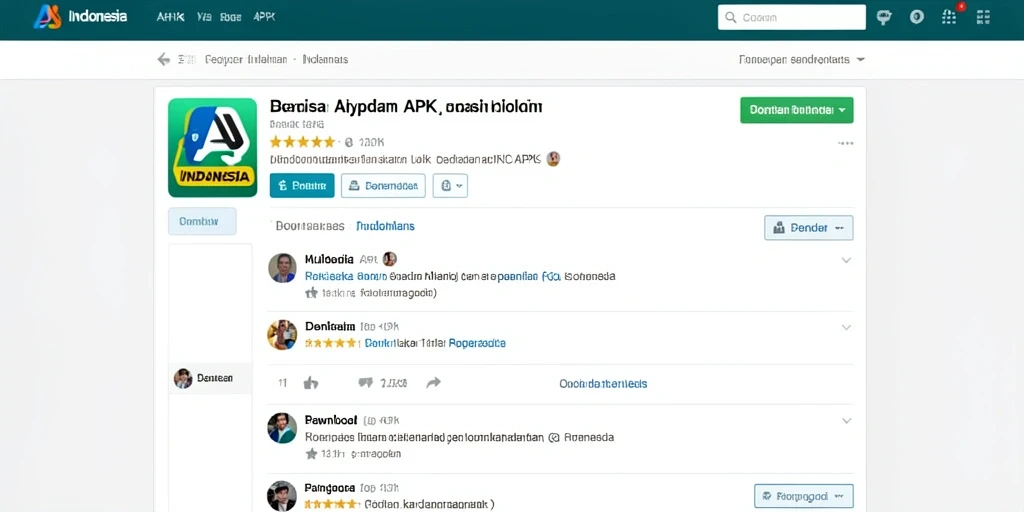Click the share arrow icon
Screen dimensions: 1024x512
point(434,383)
